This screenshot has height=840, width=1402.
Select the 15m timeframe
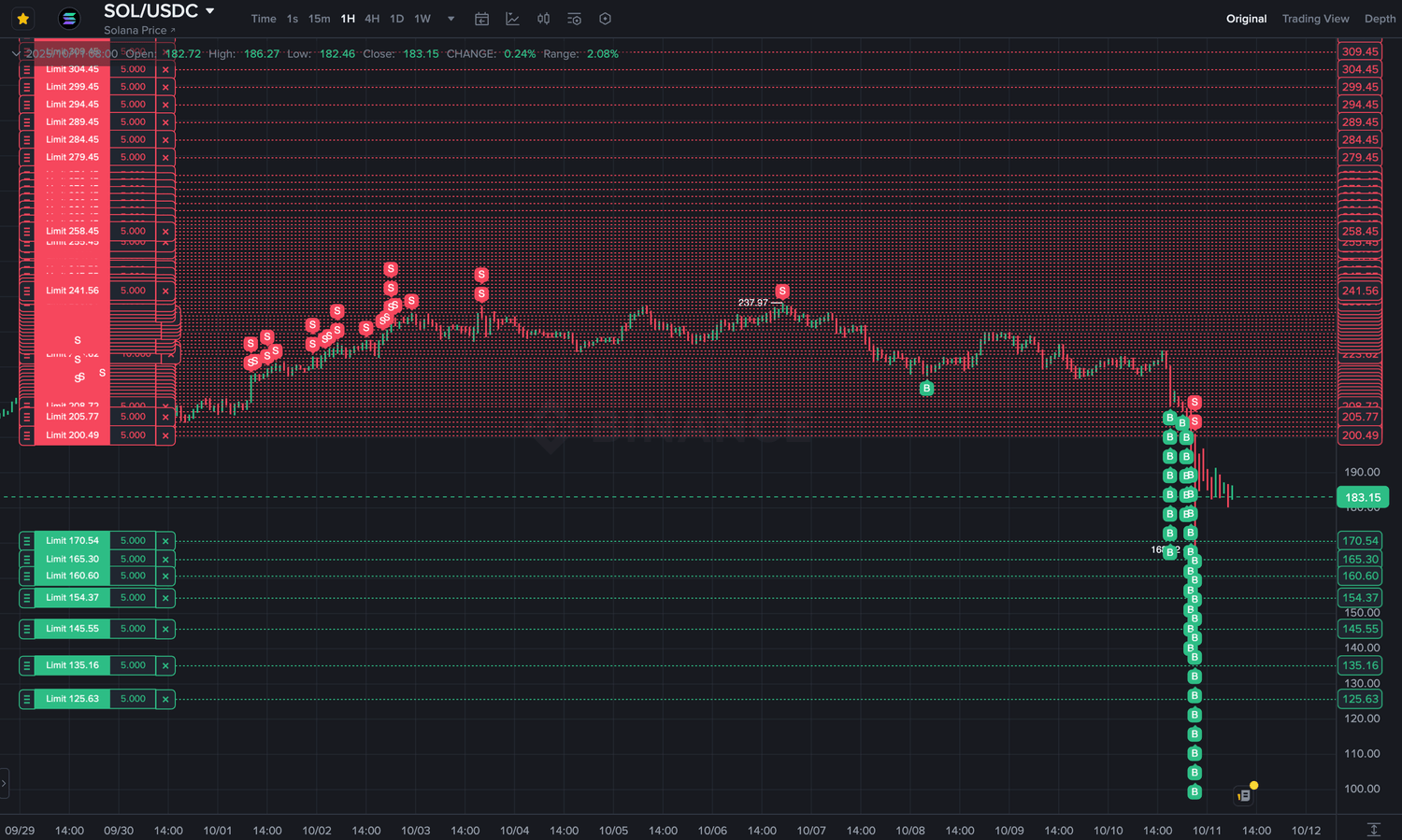(319, 19)
